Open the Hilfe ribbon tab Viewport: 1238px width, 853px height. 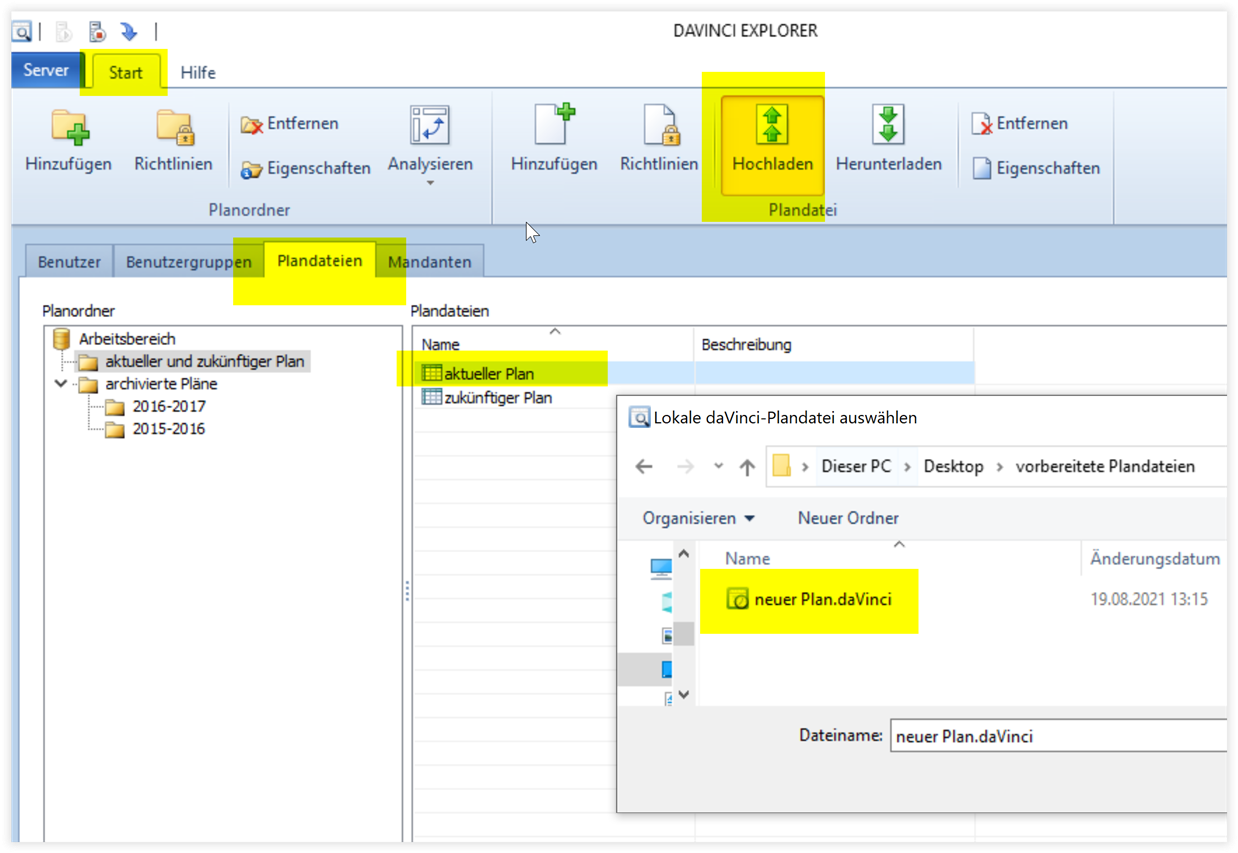pyautogui.click(x=198, y=72)
